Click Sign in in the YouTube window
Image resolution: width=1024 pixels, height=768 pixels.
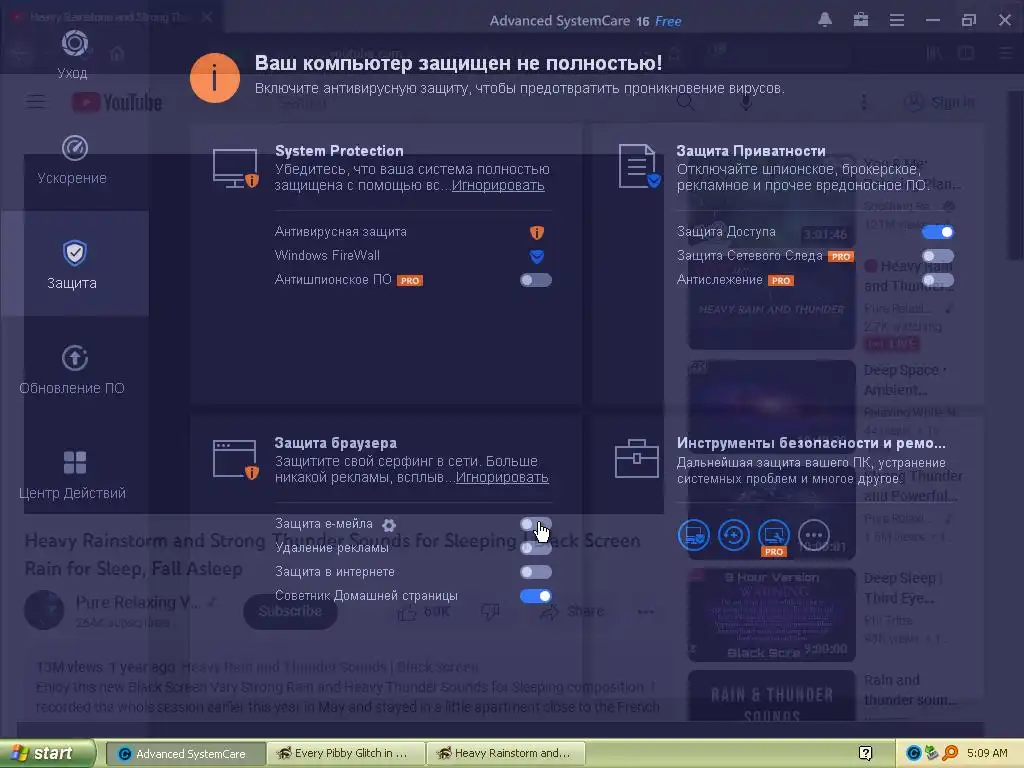click(x=940, y=103)
